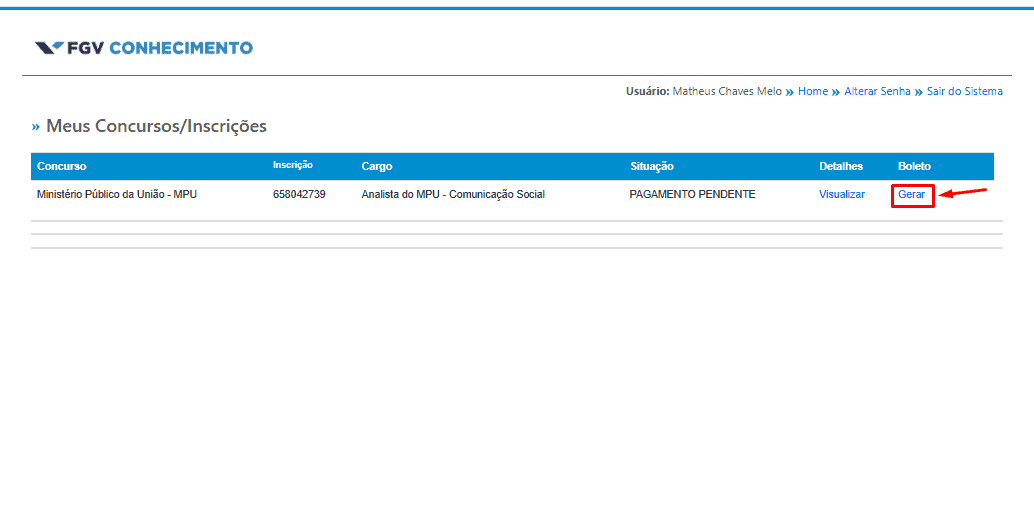Select the Situação column header
Image resolution: width=1034 pixels, height=505 pixels.
[x=652, y=166]
